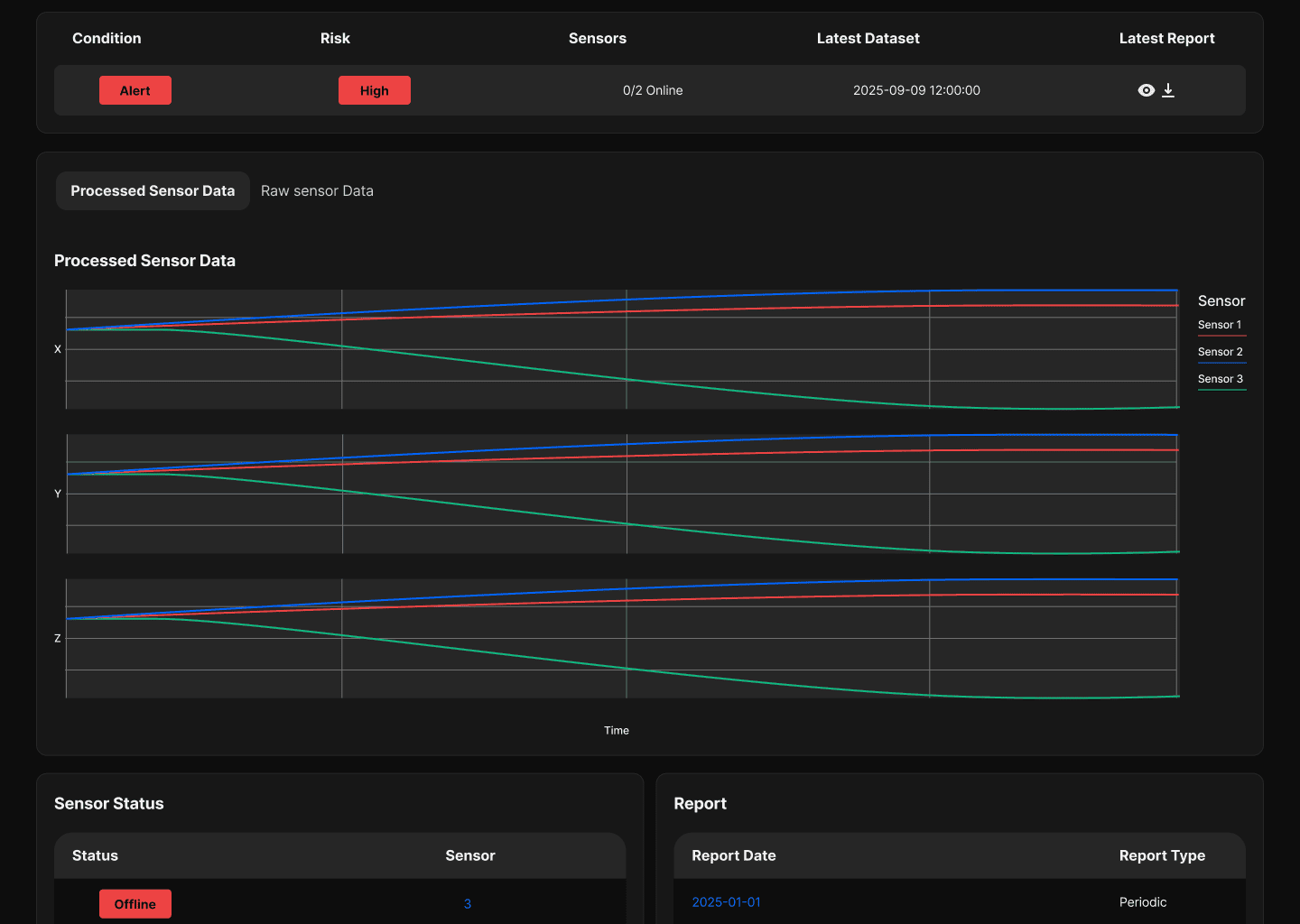
Task: Click the Periodic report type cell
Action: click(1143, 902)
